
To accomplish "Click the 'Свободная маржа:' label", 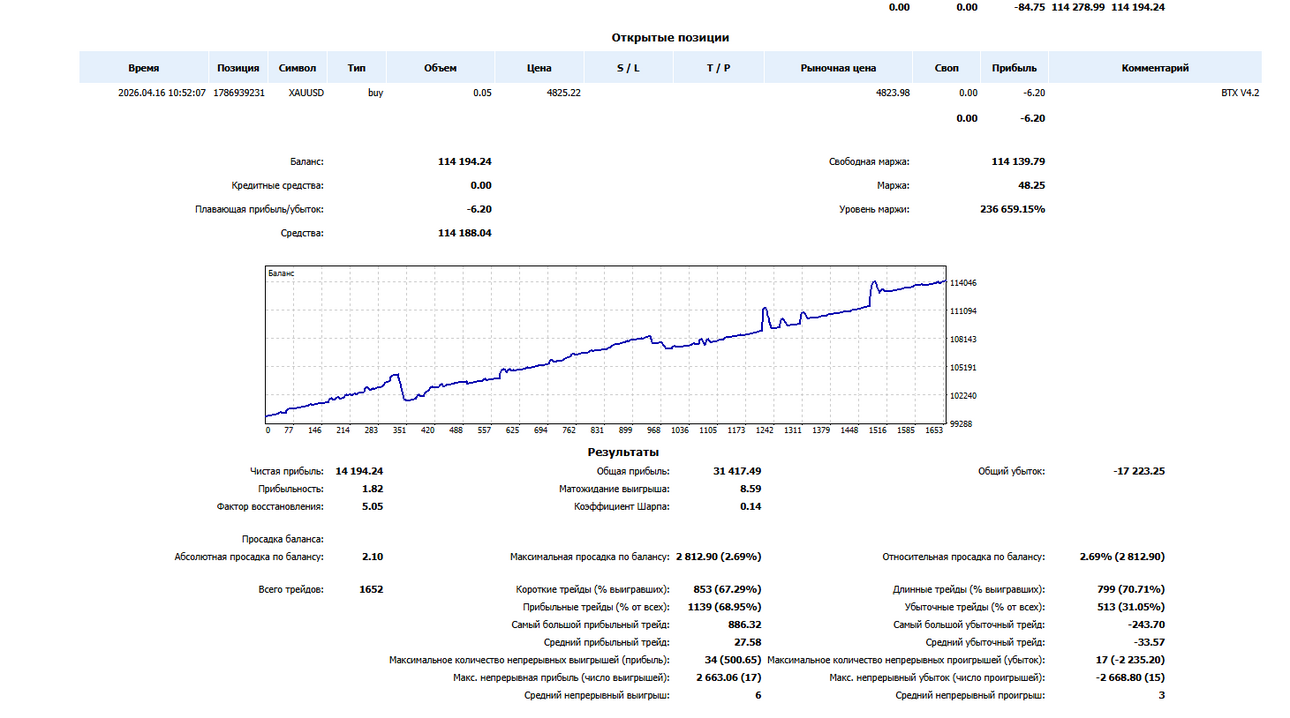I will point(869,161).
